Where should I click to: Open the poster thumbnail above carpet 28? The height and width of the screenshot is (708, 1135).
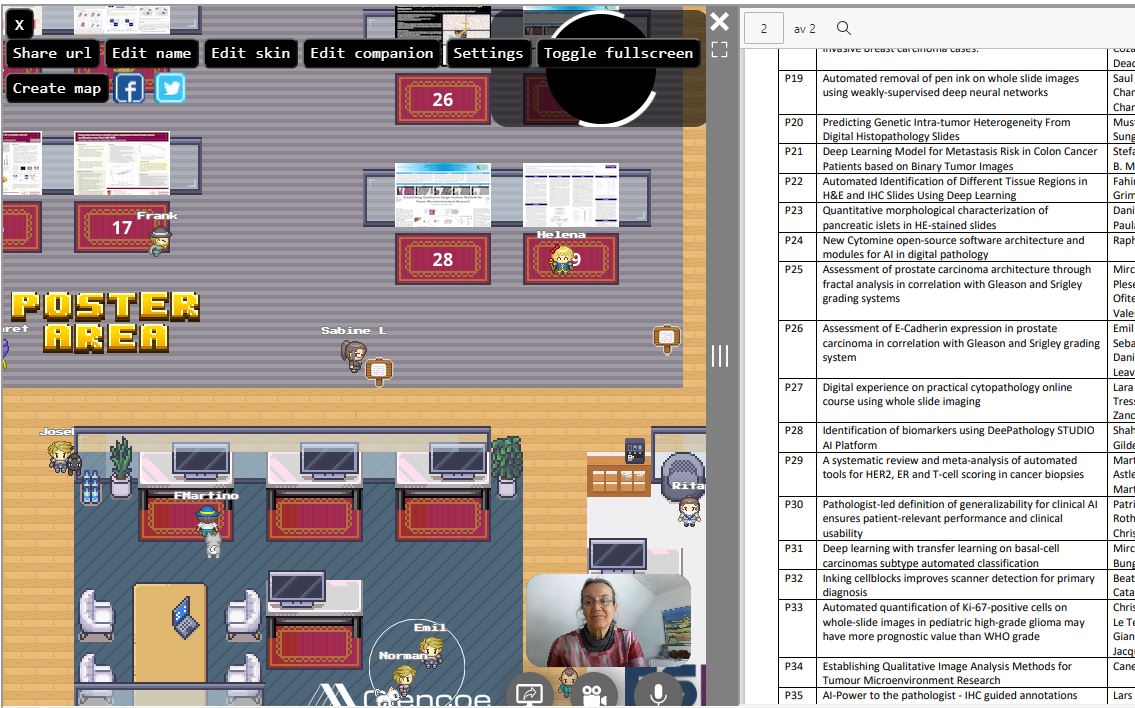[x=443, y=195]
